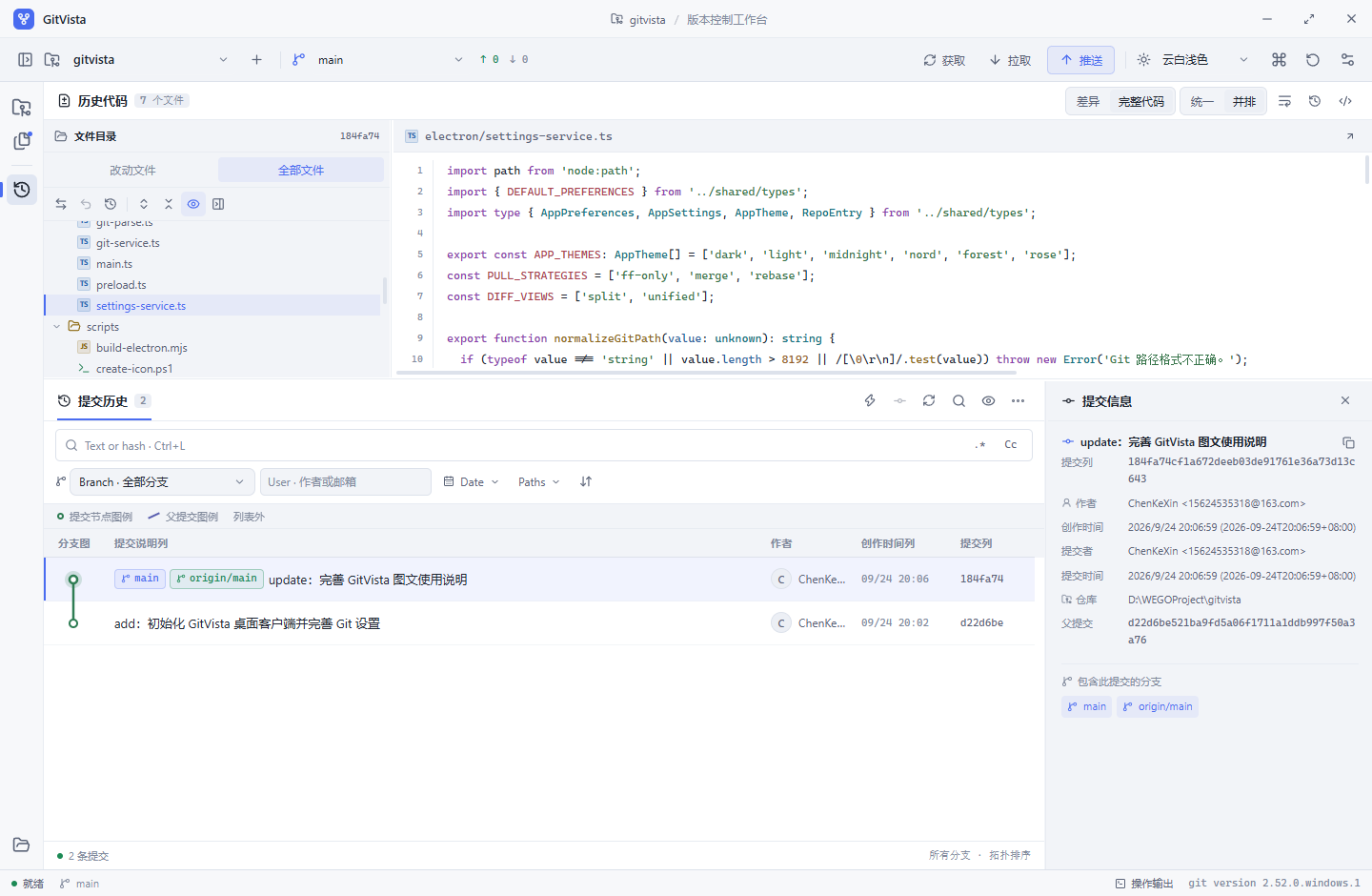The image size is (1372, 896).
Task: Toggle word wrap in the code viewer
Action: (x=1284, y=101)
